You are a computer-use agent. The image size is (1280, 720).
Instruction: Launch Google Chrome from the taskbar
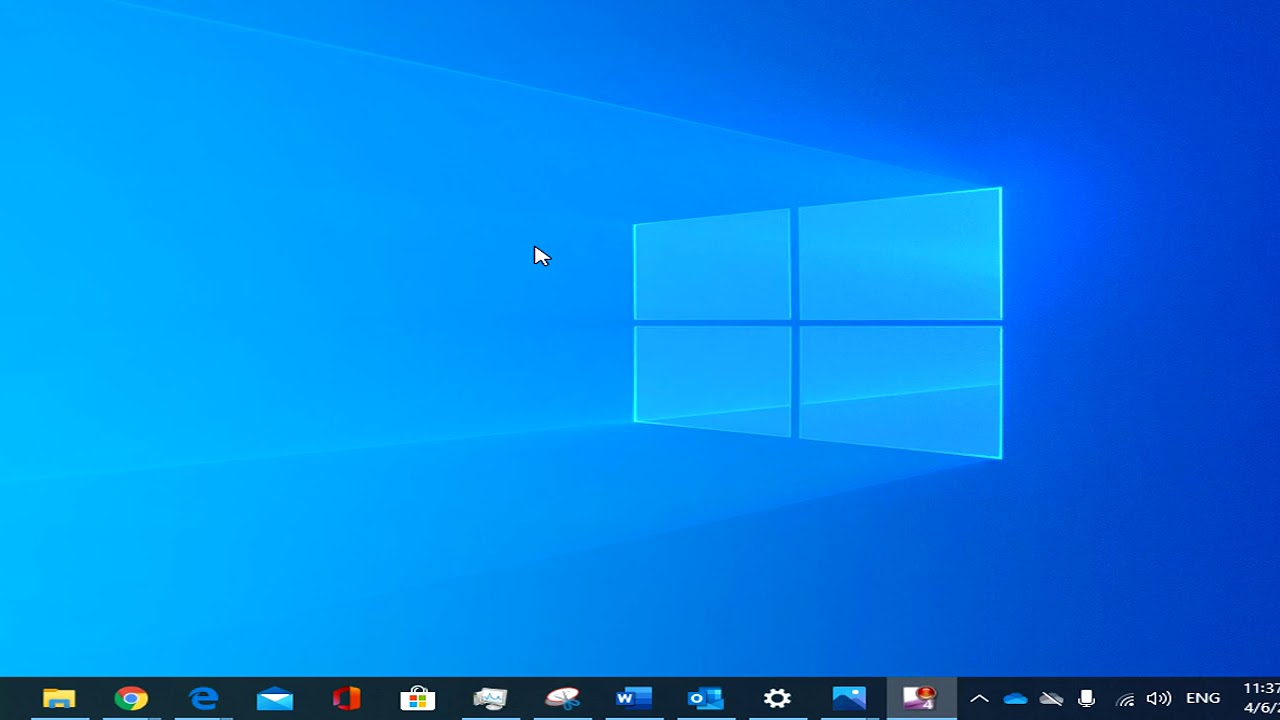pyautogui.click(x=131, y=698)
